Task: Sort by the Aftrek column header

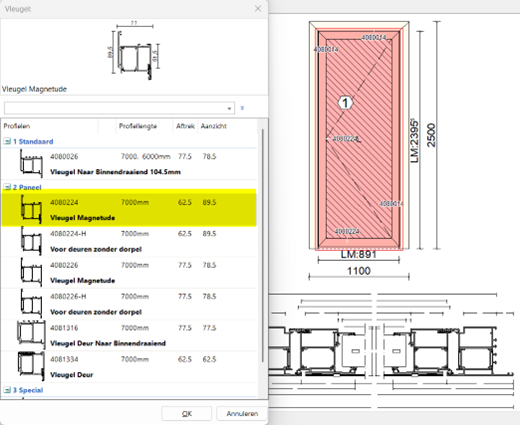Action: (185, 126)
